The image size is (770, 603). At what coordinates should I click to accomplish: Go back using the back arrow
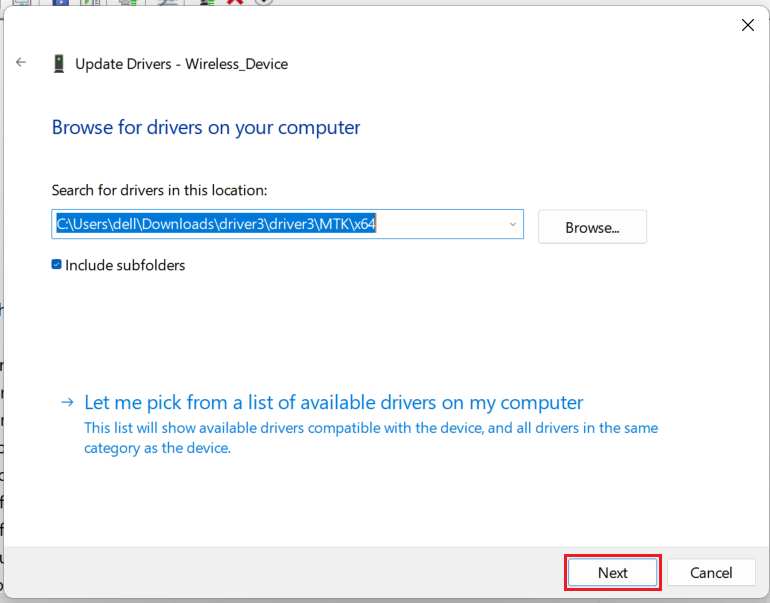click(21, 62)
